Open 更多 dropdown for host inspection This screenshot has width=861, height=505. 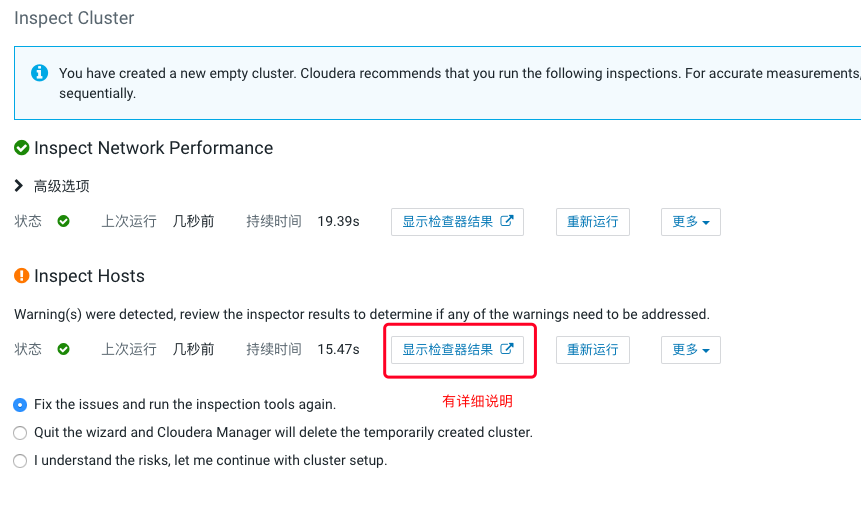pos(690,350)
